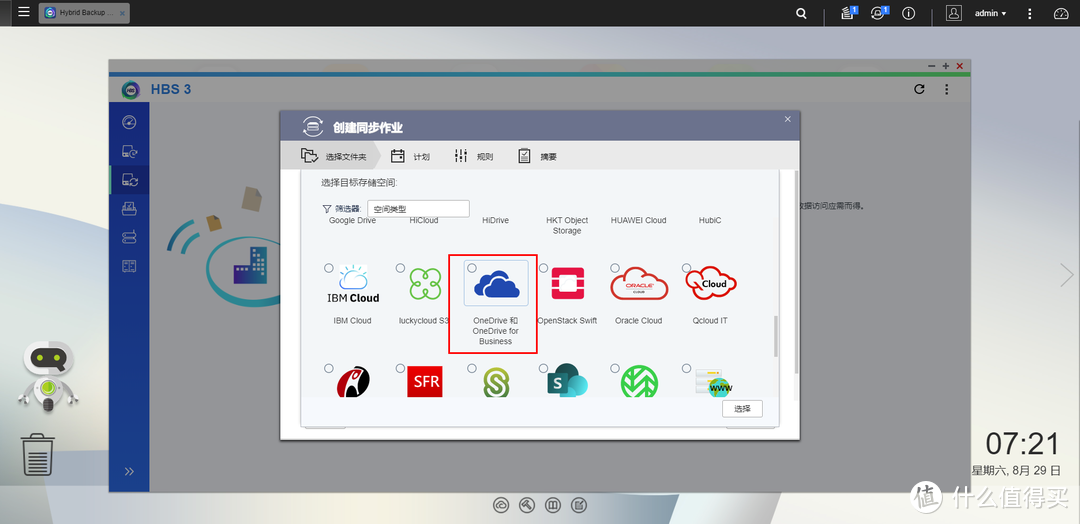Viewport: 1080px width, 524px height.
Task: Click the HubiC label
Action: tap(710, 220)
